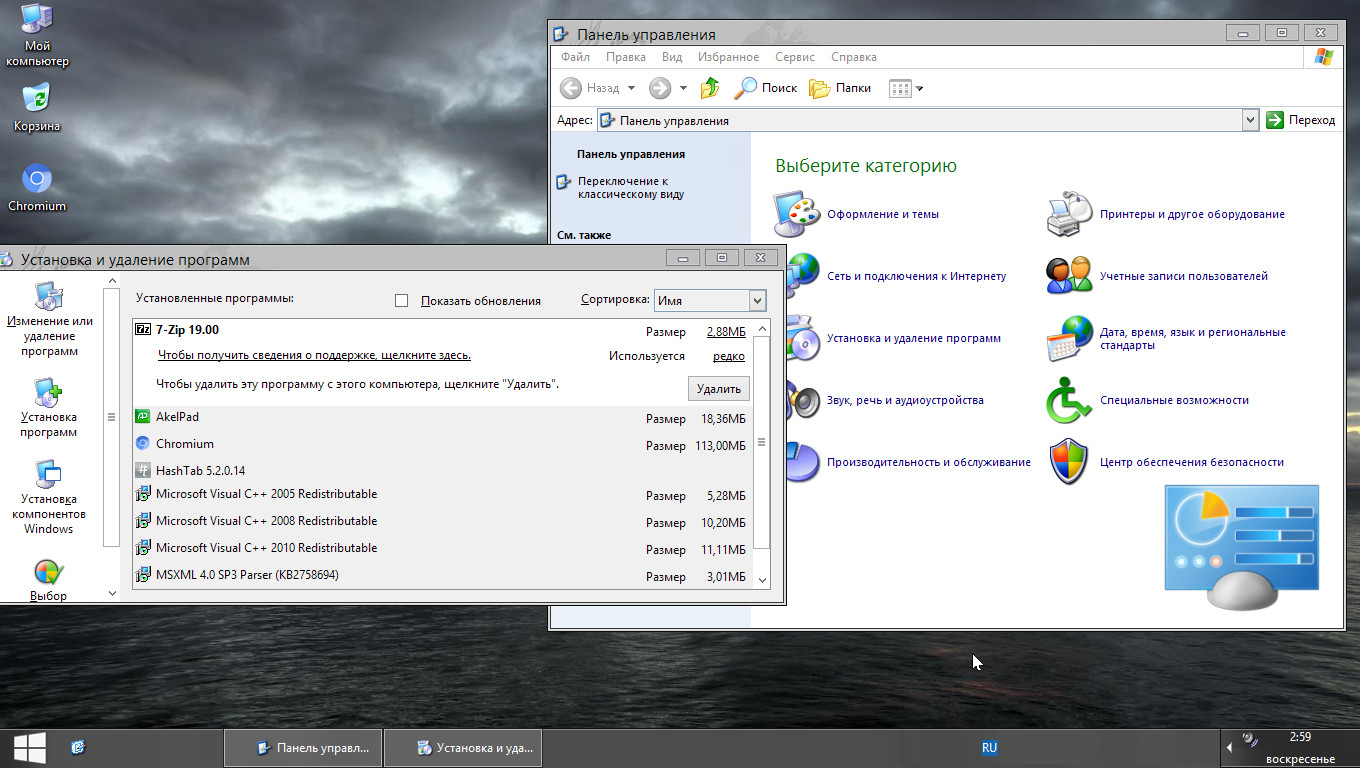Open the User Accounts category icon
Viewport: 1360px width, 768px height.
pyautogui.click(x=1068, y=276)
